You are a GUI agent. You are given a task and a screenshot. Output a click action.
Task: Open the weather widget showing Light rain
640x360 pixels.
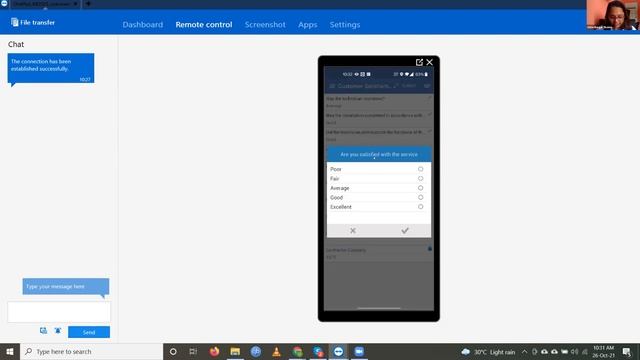488,352
